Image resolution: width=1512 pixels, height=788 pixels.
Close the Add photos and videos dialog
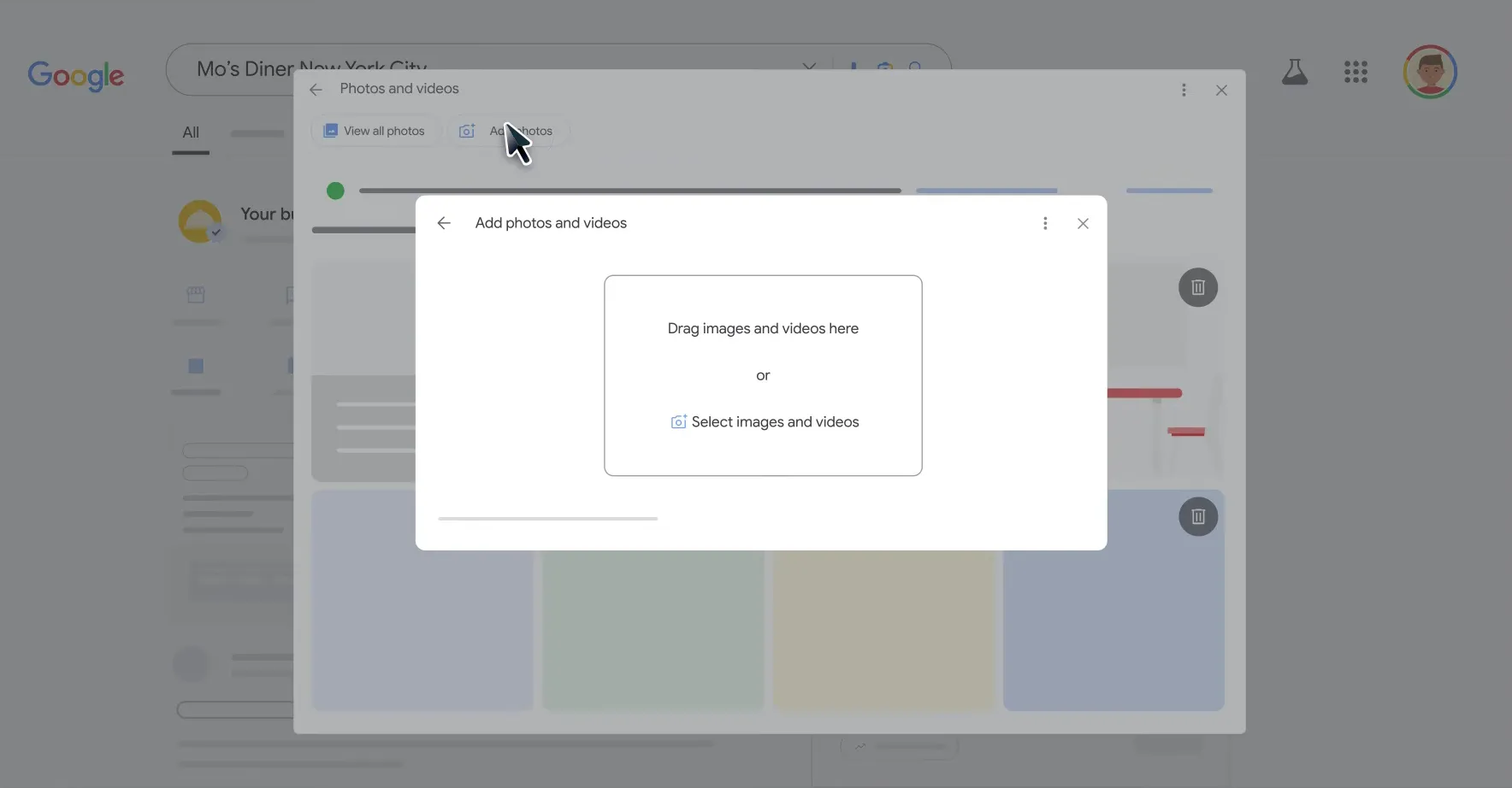1083,223
